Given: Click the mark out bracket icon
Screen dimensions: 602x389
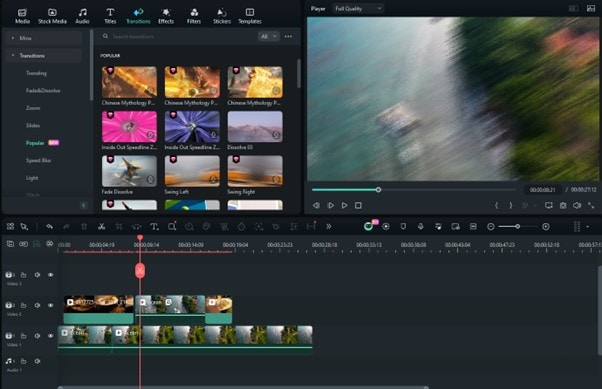Looking at the screenshot, I should pos(511,205).
